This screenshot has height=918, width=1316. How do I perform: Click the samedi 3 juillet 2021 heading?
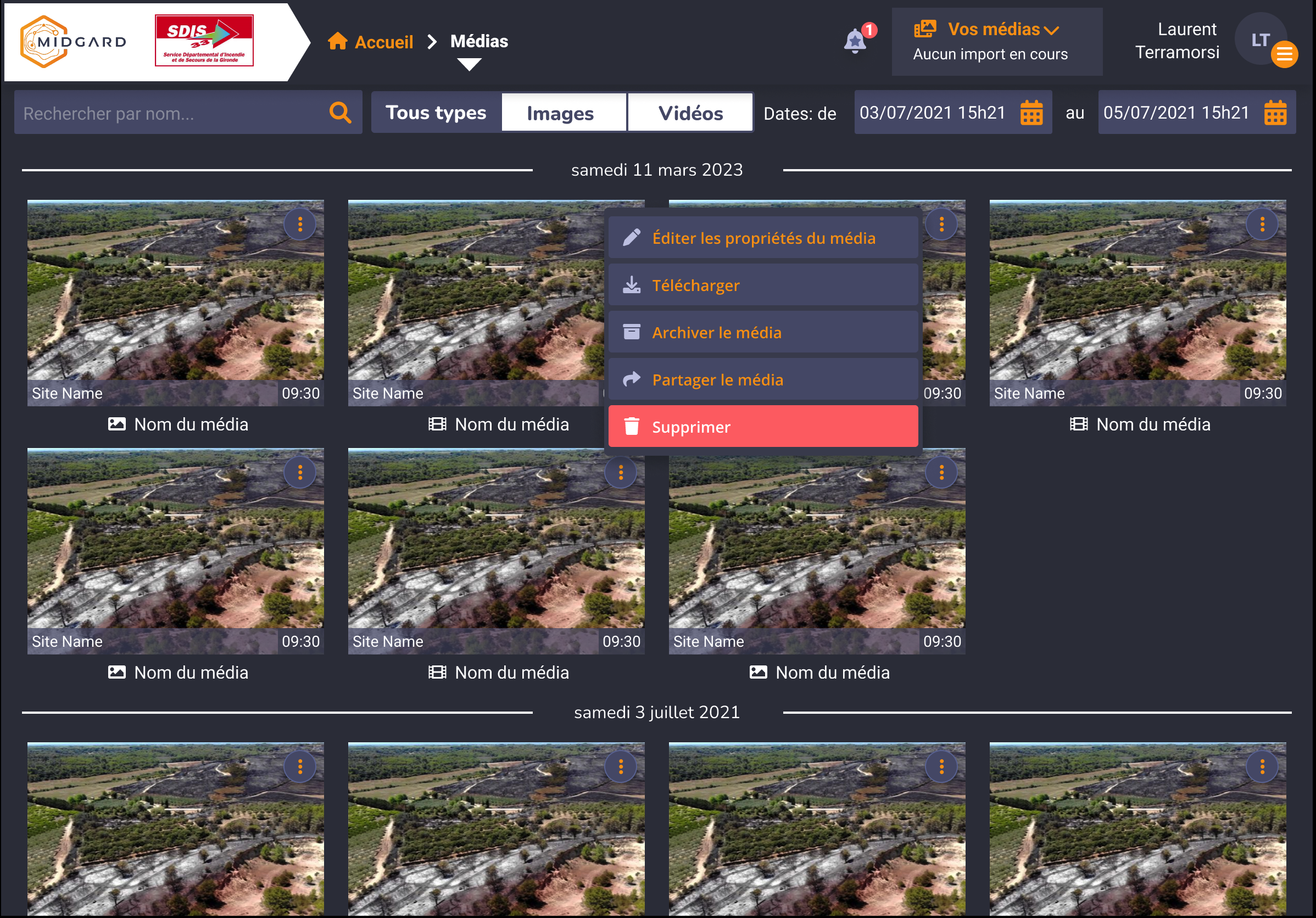[657, 712]
